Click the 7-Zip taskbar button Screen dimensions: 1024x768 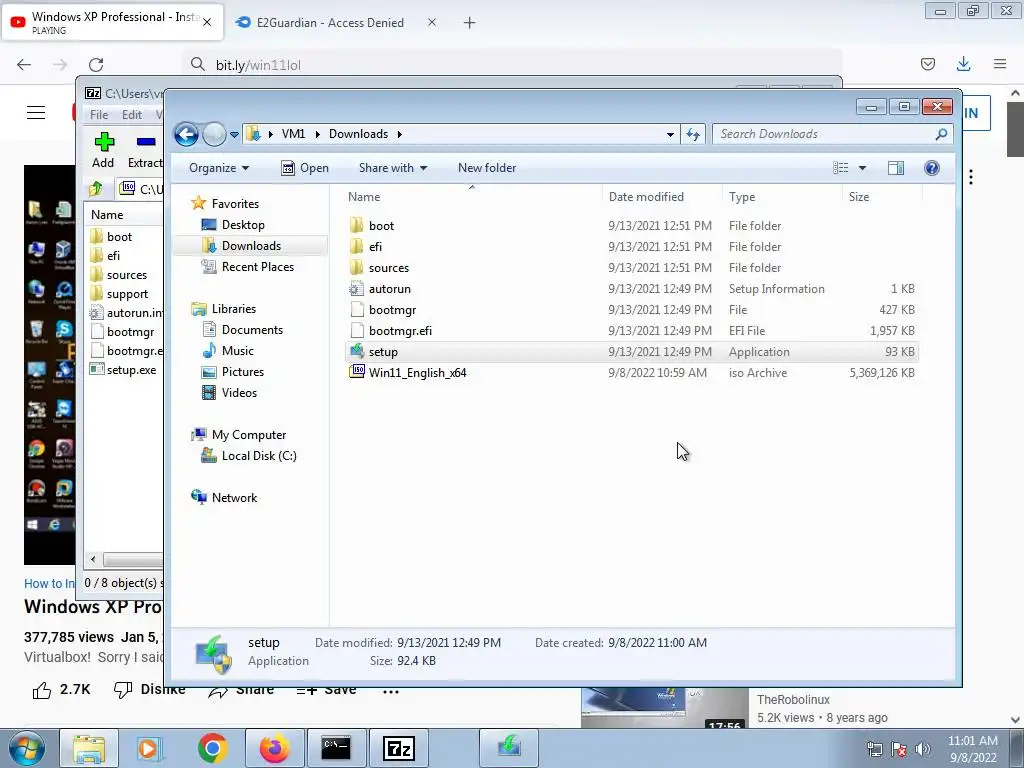coord(399,748)
